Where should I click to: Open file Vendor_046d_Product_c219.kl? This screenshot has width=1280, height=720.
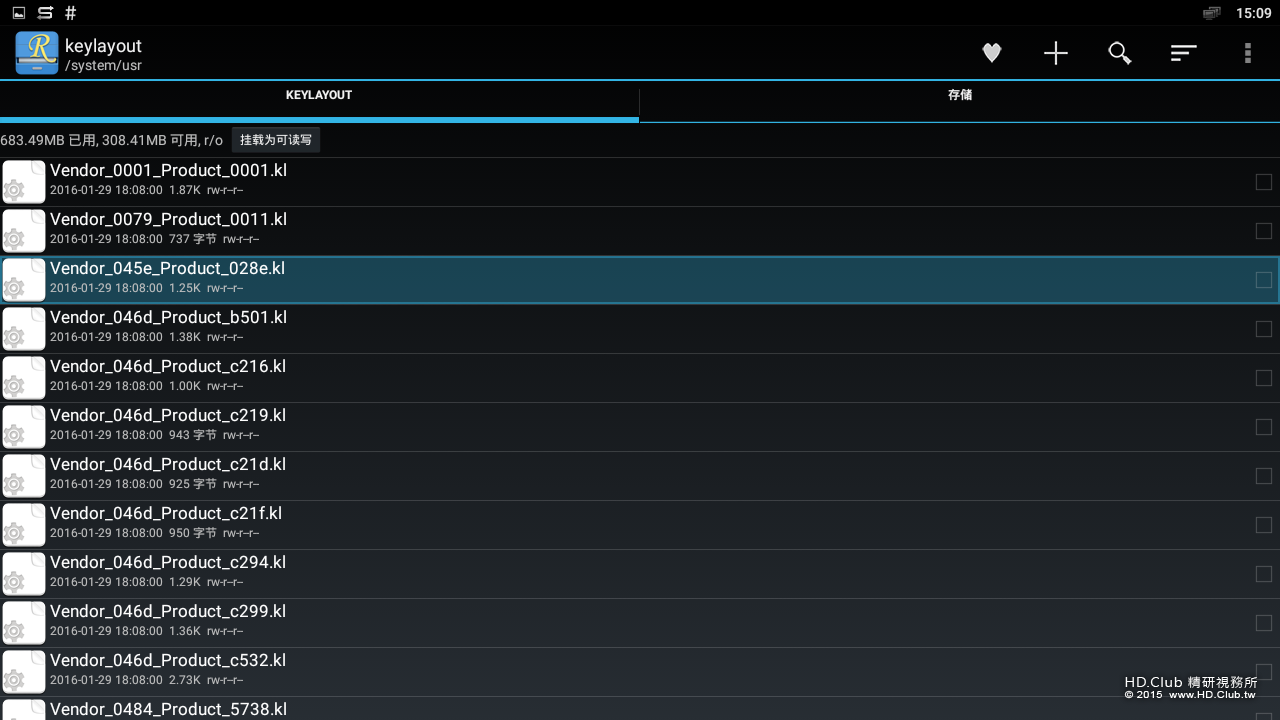click(640, 427)
